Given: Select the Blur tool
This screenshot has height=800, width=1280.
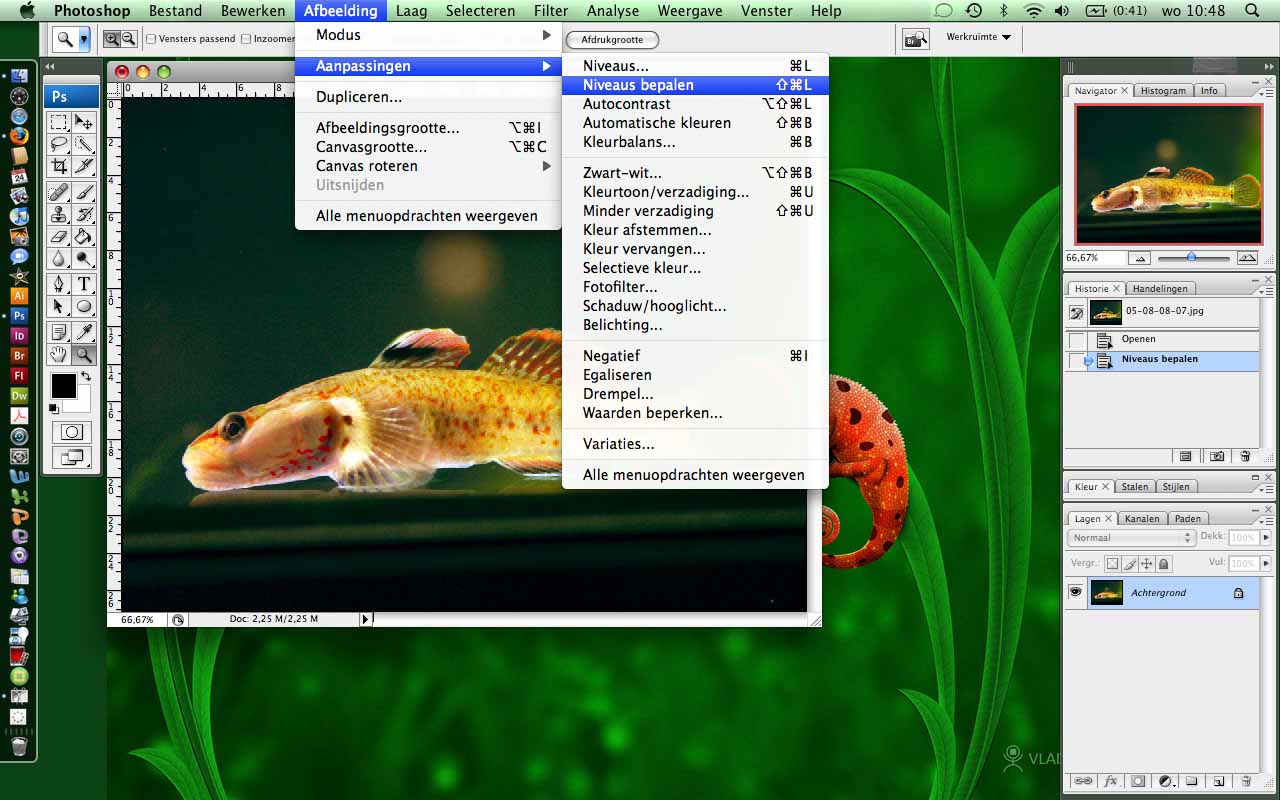Looking at the screenshot, I should (x=59, y=258).
